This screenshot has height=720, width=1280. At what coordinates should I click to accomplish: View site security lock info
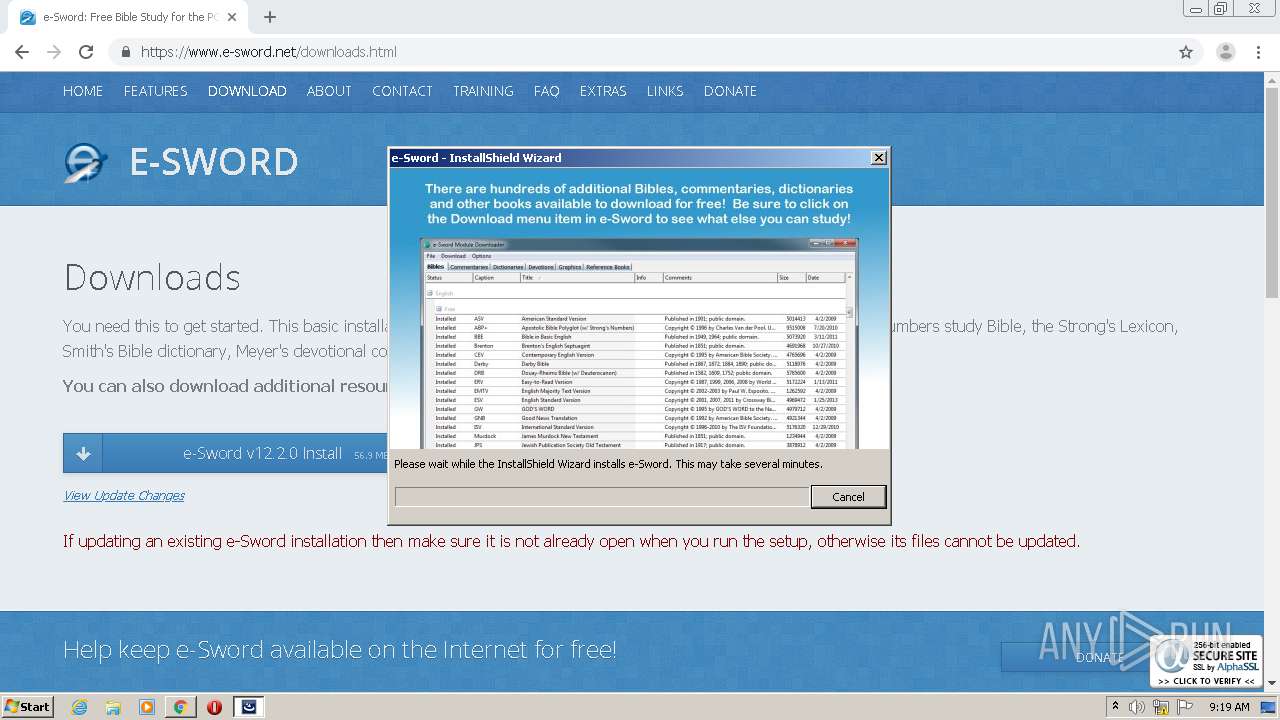pyautogui.click(x=125, y=52)
